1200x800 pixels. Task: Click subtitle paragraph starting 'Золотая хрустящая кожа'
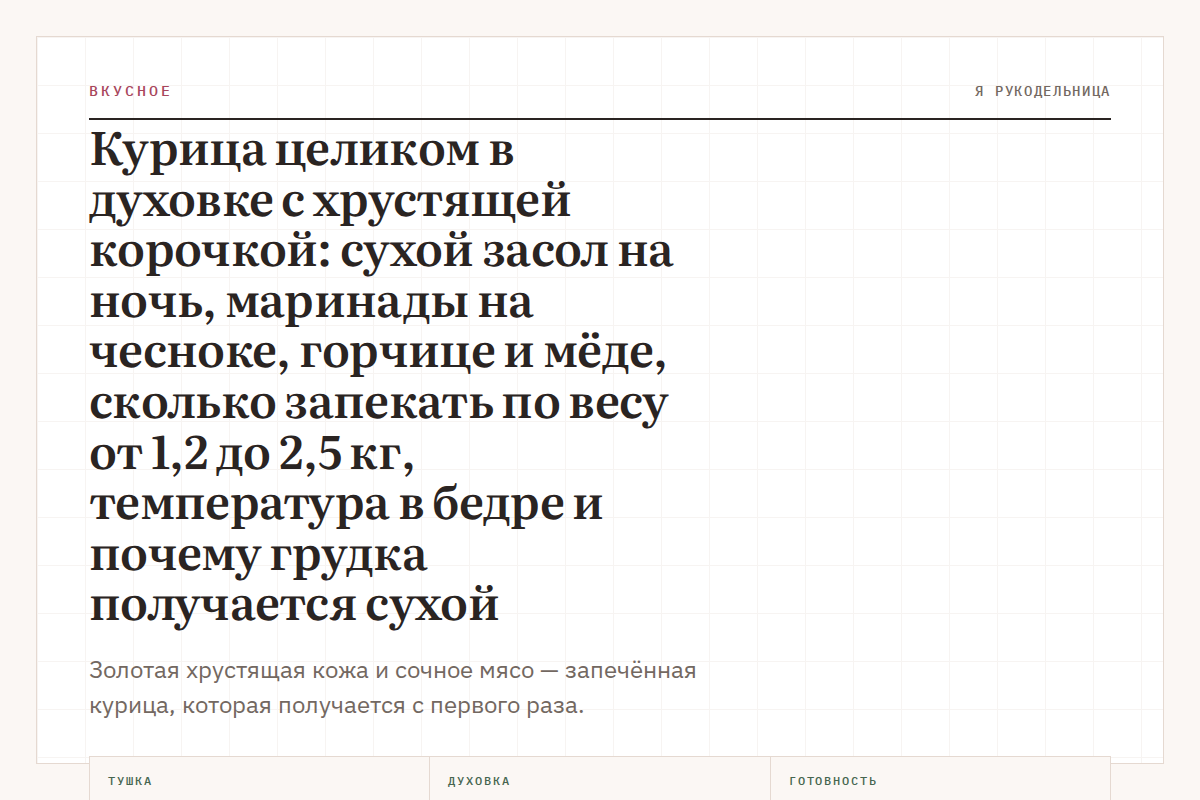(393, 688)
